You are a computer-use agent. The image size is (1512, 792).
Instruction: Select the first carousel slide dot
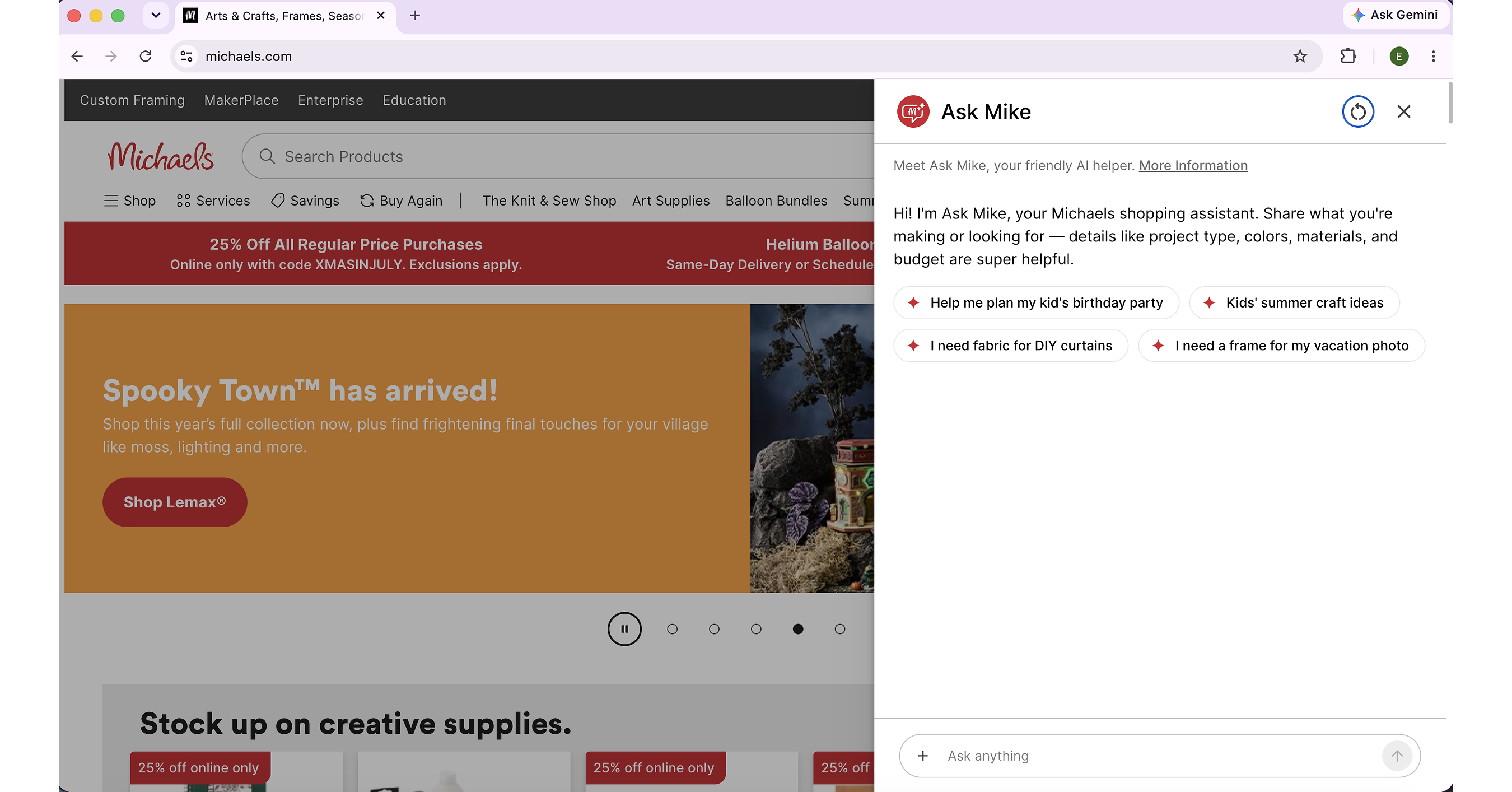672,629
